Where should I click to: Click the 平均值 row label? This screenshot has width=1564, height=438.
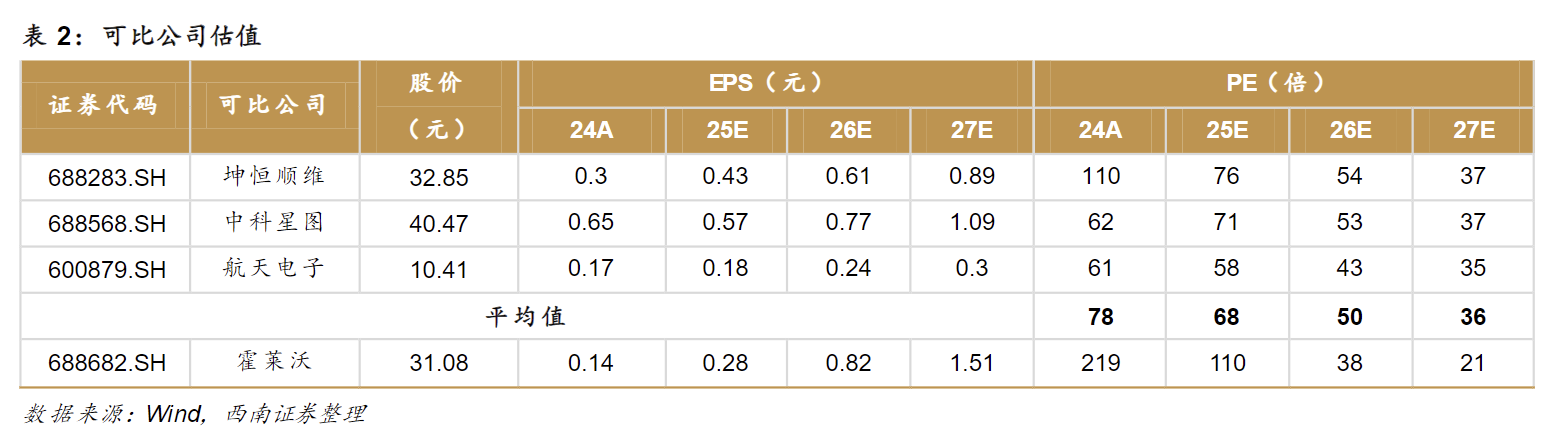tap(526, 317)
